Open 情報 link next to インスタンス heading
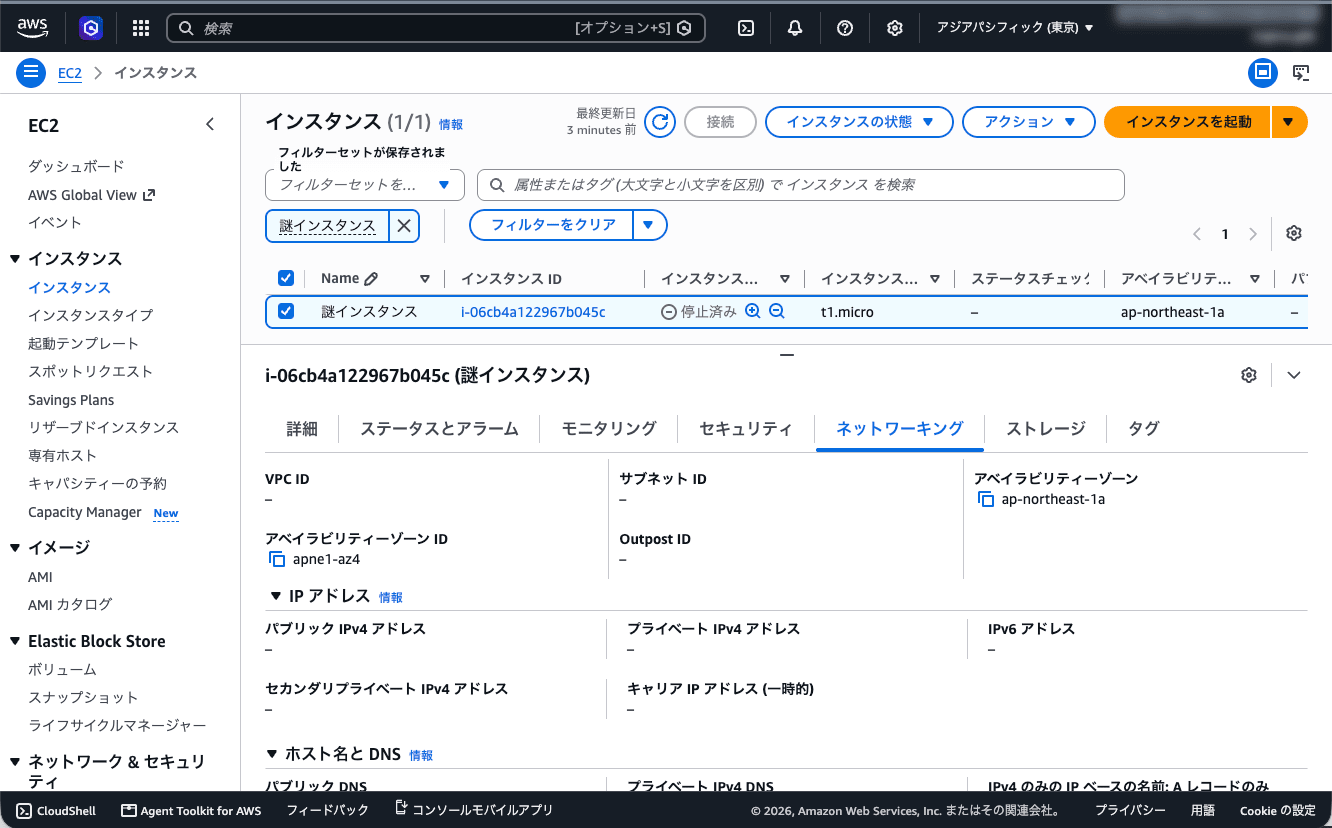Viewport: 1332px width, 828px height. [451, 125]
